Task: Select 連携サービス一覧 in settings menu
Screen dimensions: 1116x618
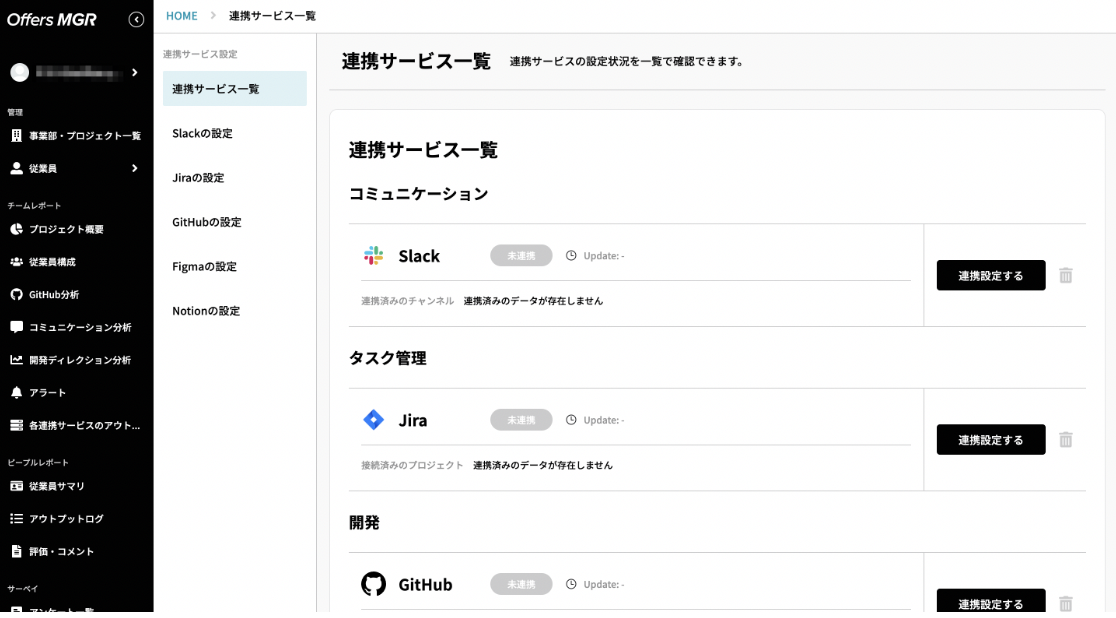Action: click(x=235, y=89)
